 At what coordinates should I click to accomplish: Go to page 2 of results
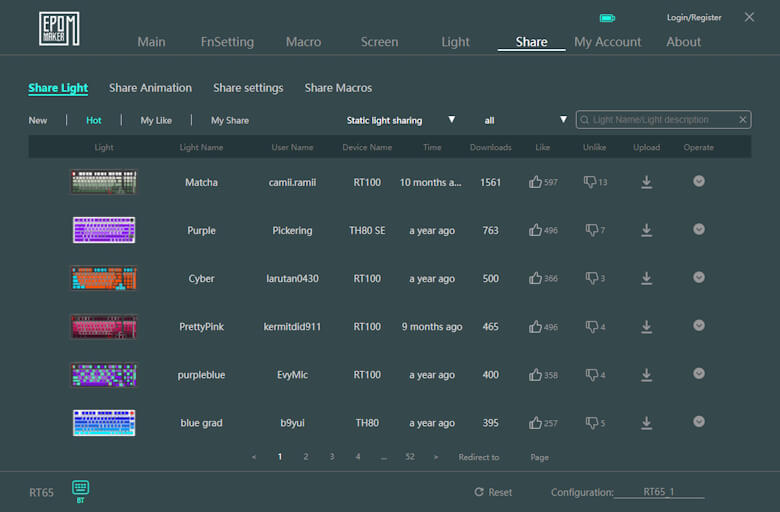(305, 456)
